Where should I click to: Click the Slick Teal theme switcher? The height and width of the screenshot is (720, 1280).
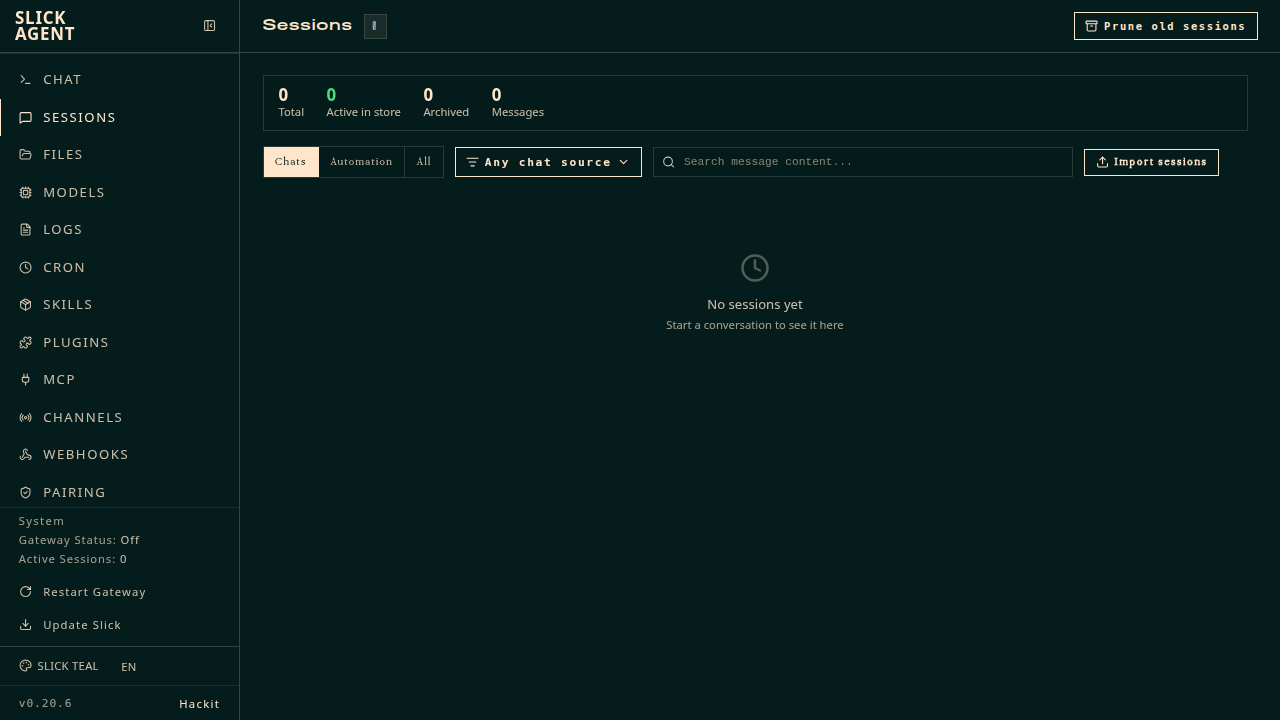(x=59, y=666)
